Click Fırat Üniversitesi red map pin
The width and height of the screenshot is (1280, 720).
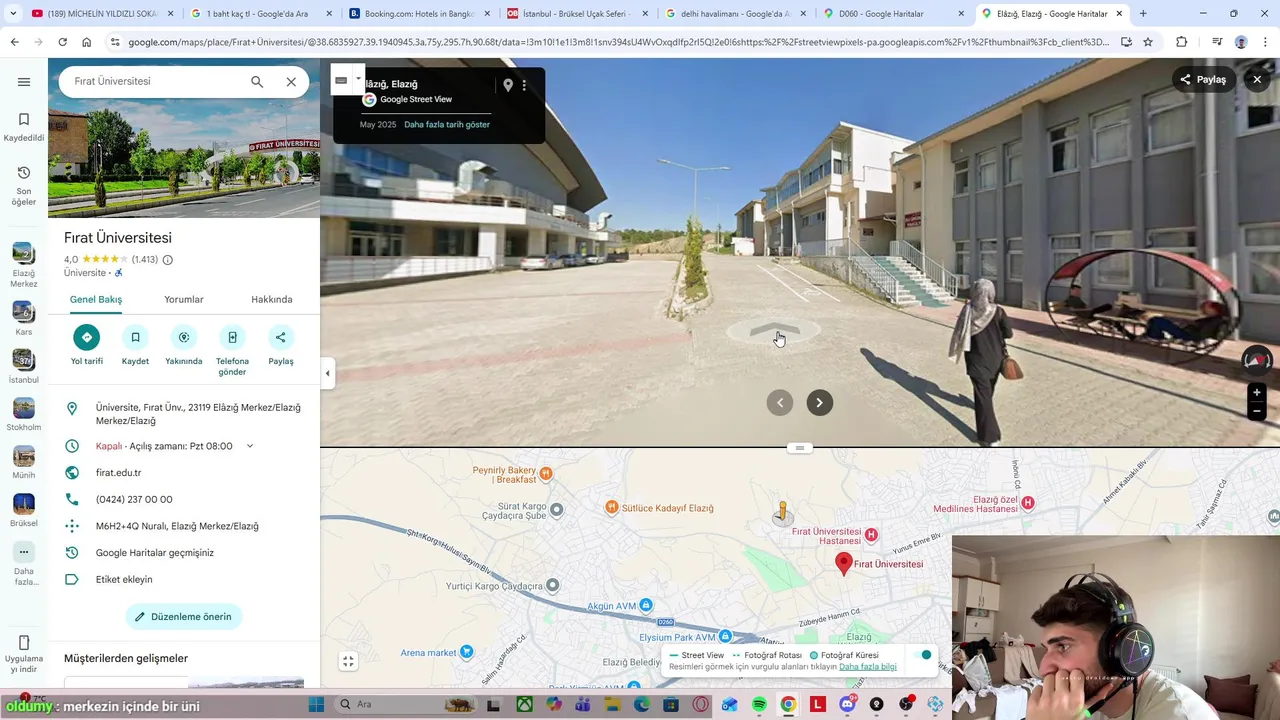click(844, 564)
